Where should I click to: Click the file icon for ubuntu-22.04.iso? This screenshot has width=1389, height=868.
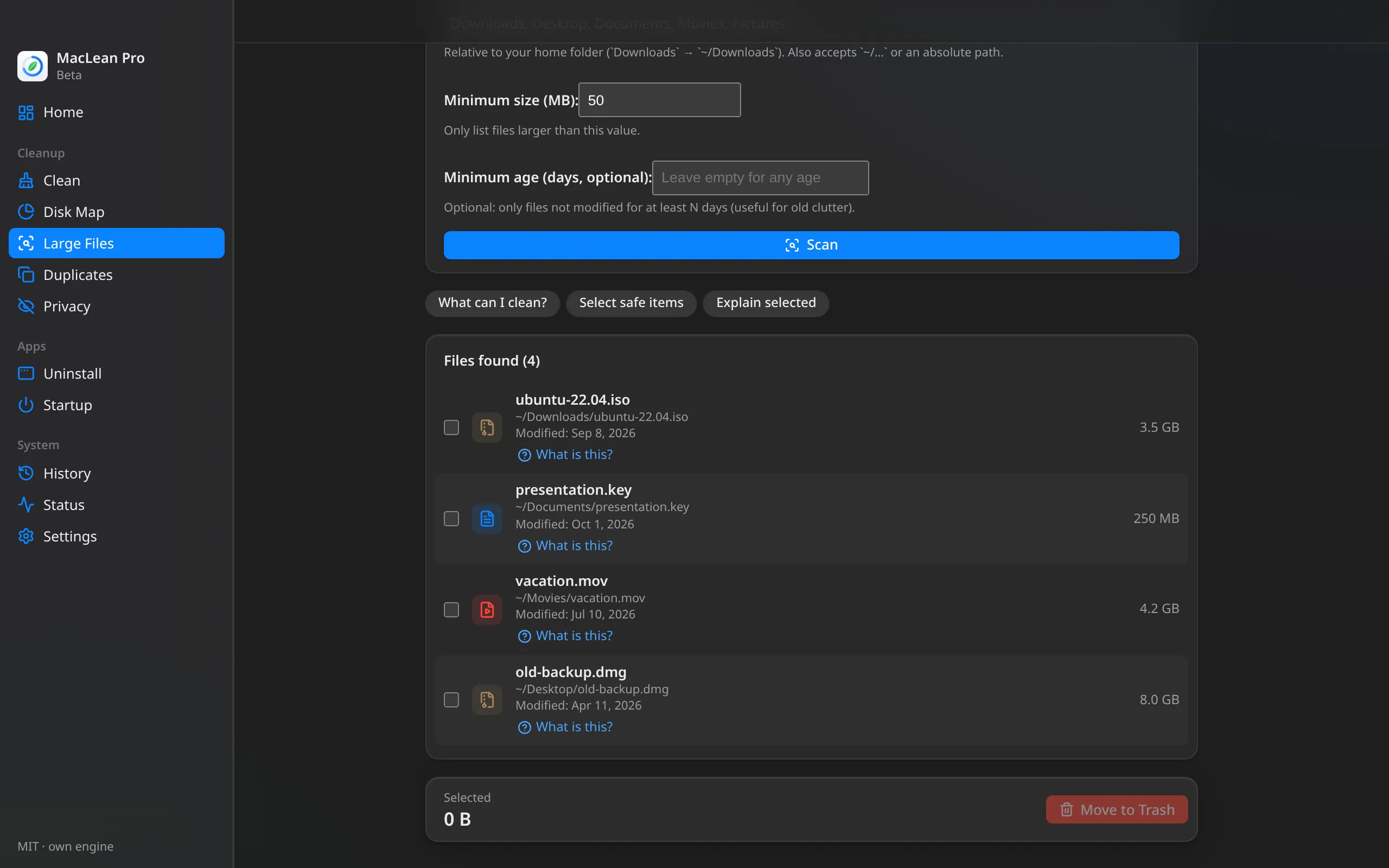click(x=487, y=427)
